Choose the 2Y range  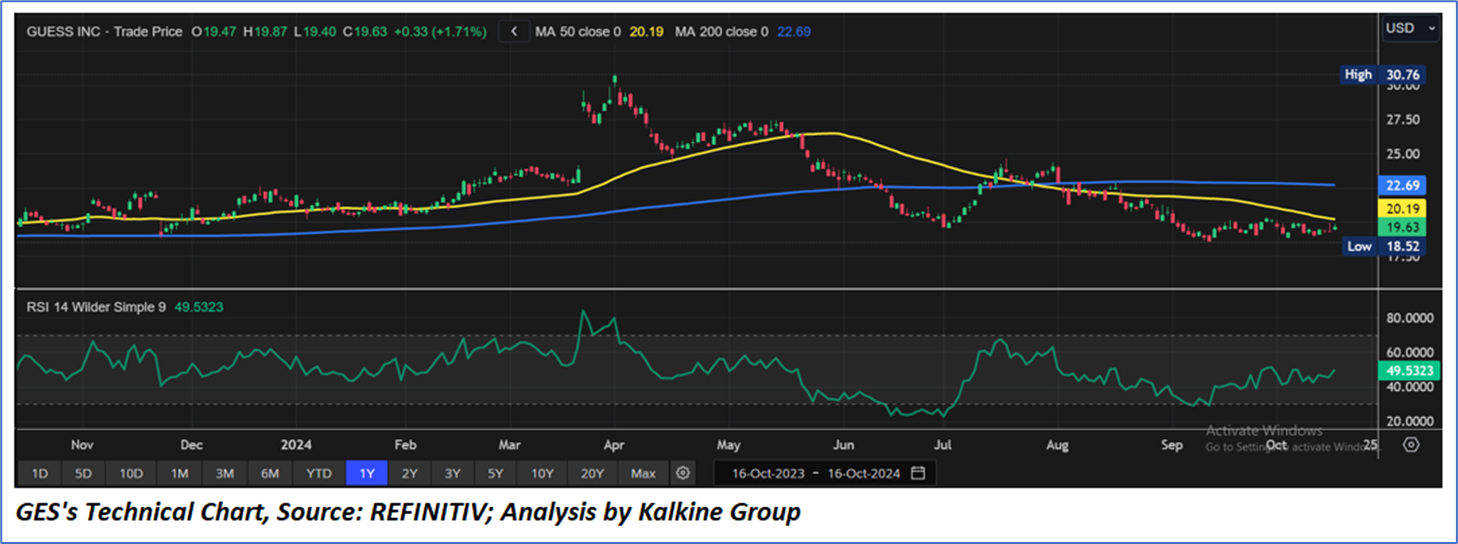coord(411,473)
